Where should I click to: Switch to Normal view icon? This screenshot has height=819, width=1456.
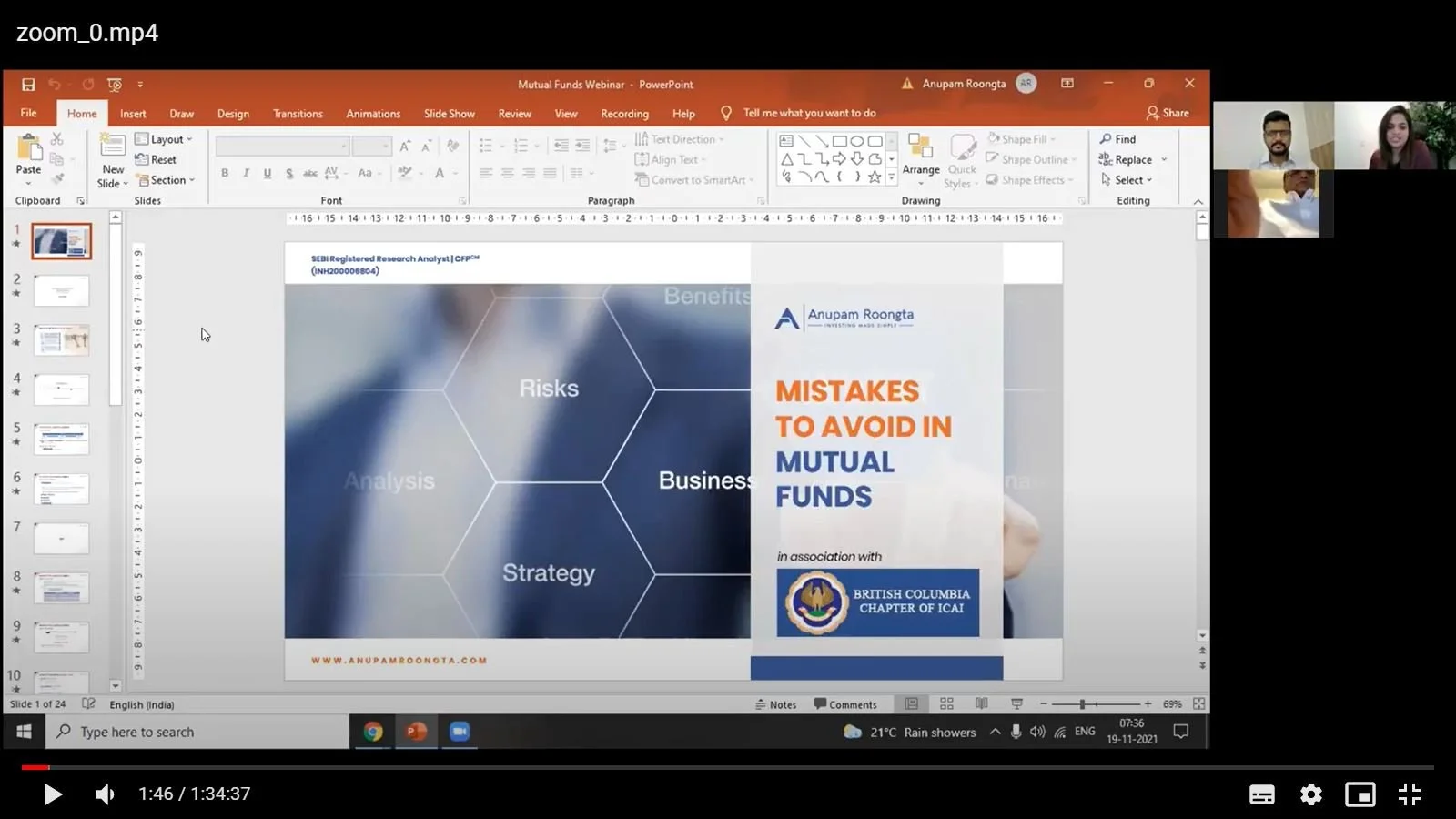(x=911, y=704)
